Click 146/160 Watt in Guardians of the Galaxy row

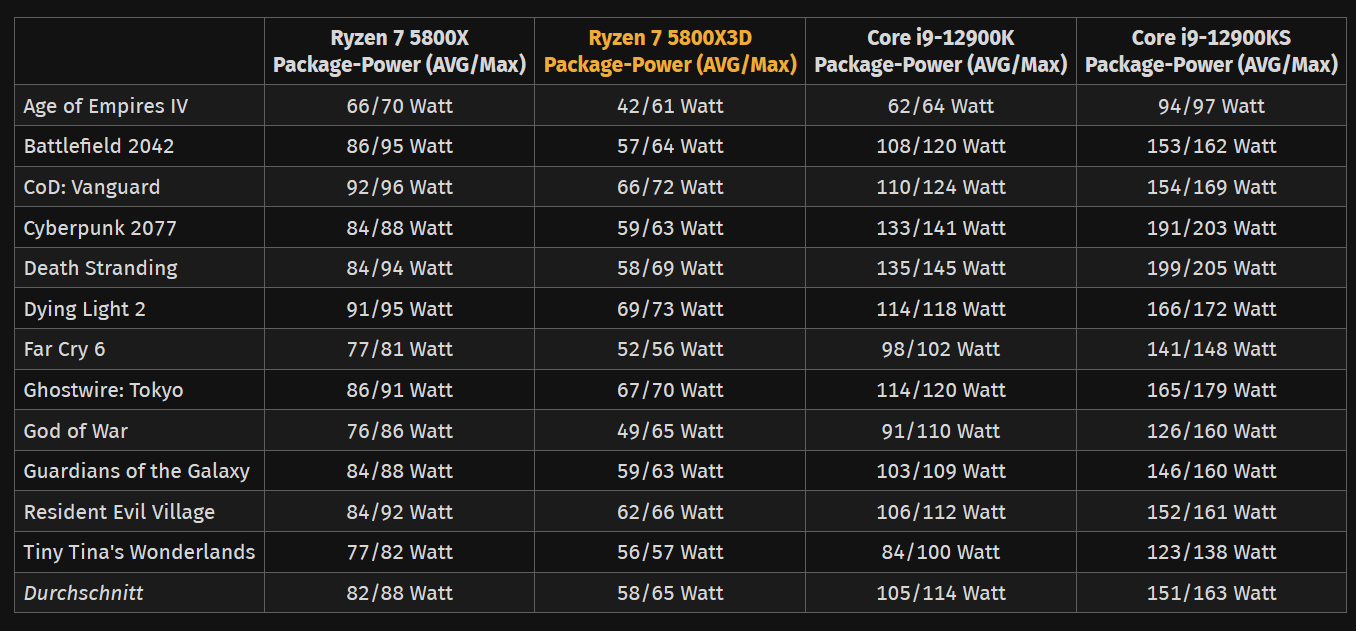(x=1211, y=471)
